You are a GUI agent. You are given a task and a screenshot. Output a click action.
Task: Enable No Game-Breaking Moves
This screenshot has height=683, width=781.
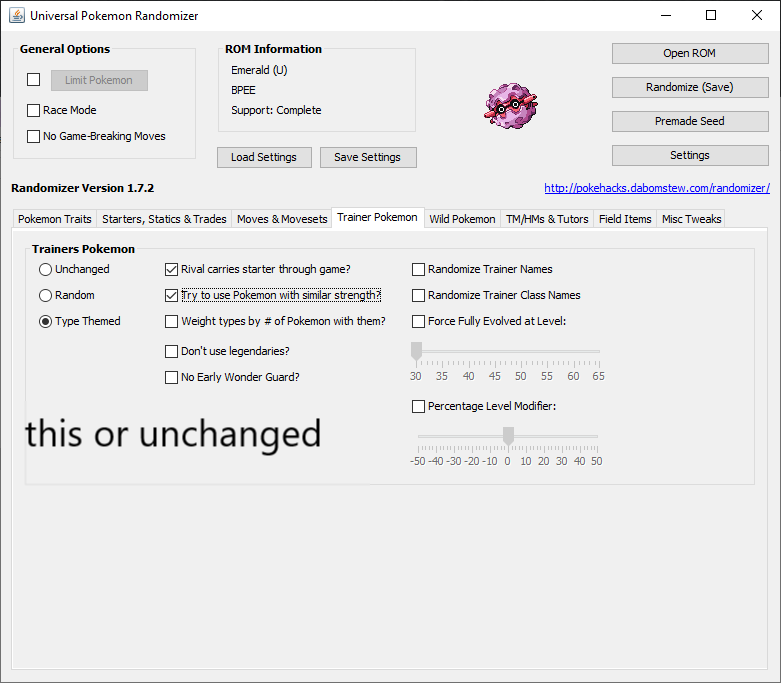coord(33,136)
